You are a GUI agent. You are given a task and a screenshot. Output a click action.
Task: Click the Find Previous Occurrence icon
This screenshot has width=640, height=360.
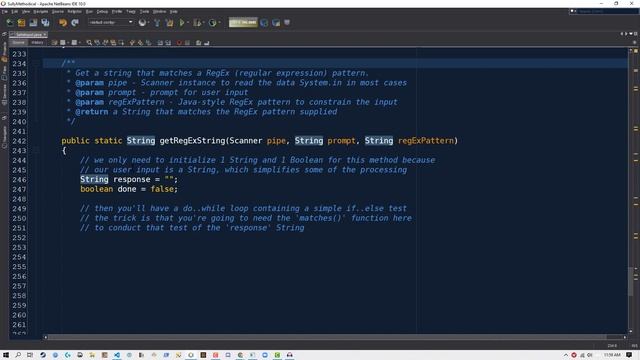(x=97, y=42)
